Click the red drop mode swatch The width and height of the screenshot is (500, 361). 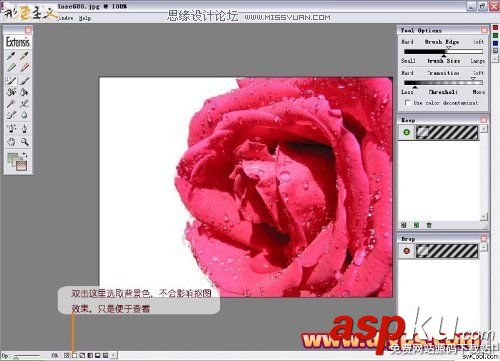pyautogui.click(x=21, y=165)
